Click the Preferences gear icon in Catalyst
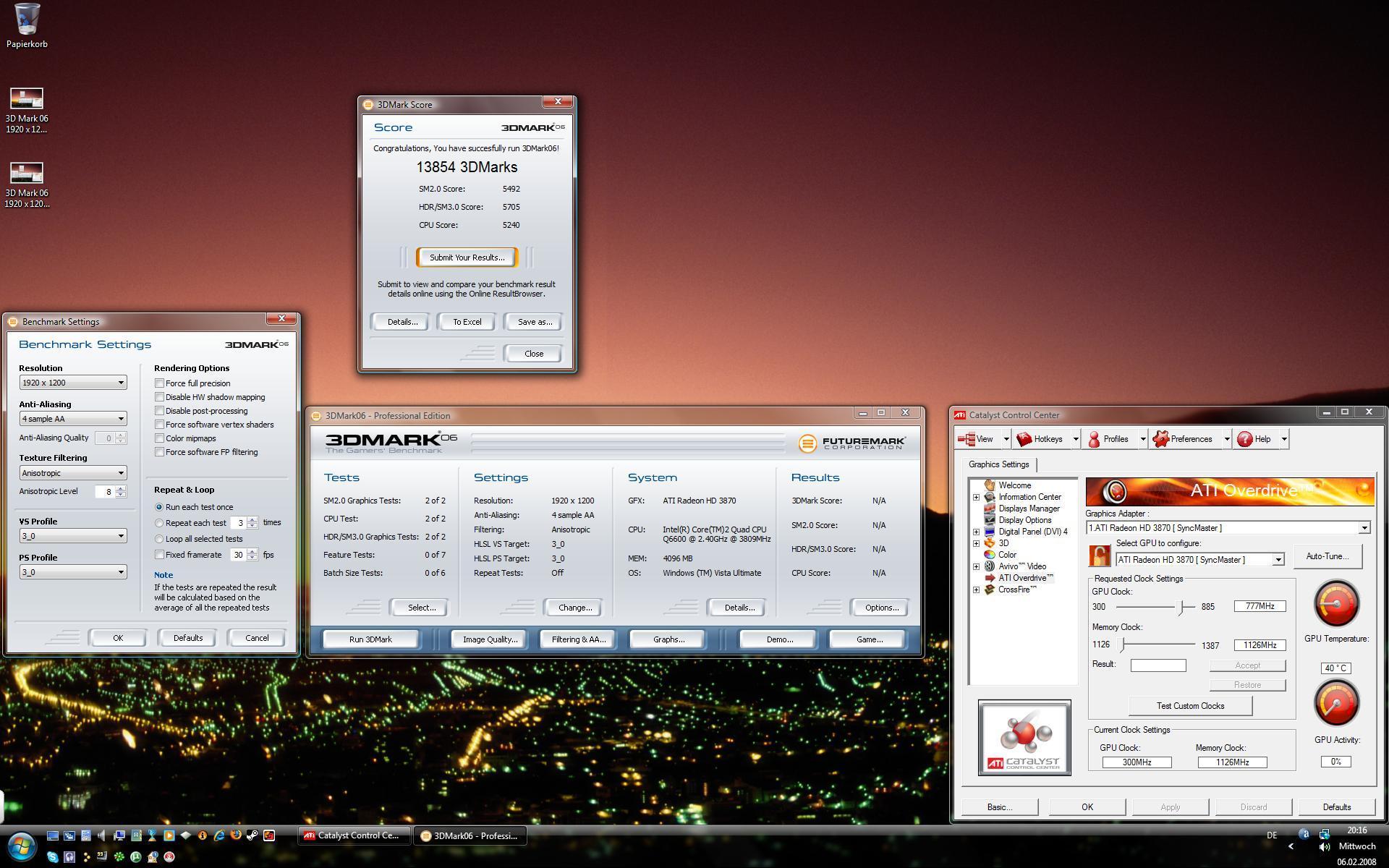The height and width of the screenshot is (868, 1389). click(x=1160, y=439)
